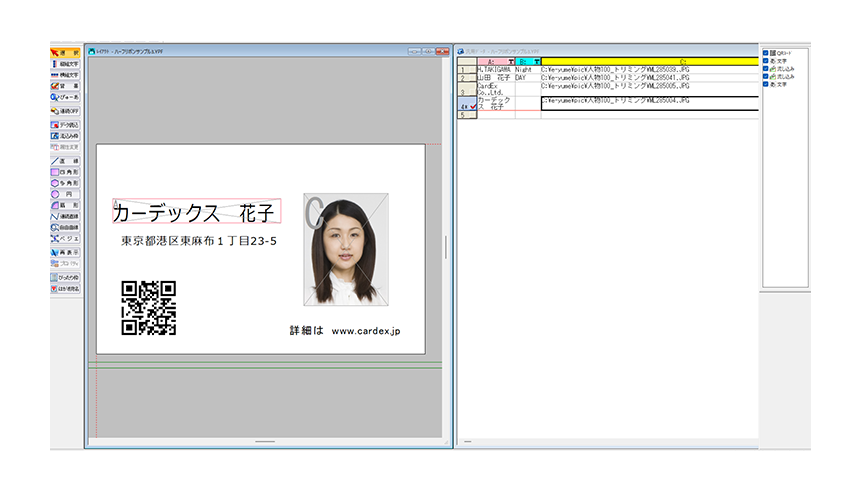Pick the 四角形 rectangle shape tool

pos(65,172)
